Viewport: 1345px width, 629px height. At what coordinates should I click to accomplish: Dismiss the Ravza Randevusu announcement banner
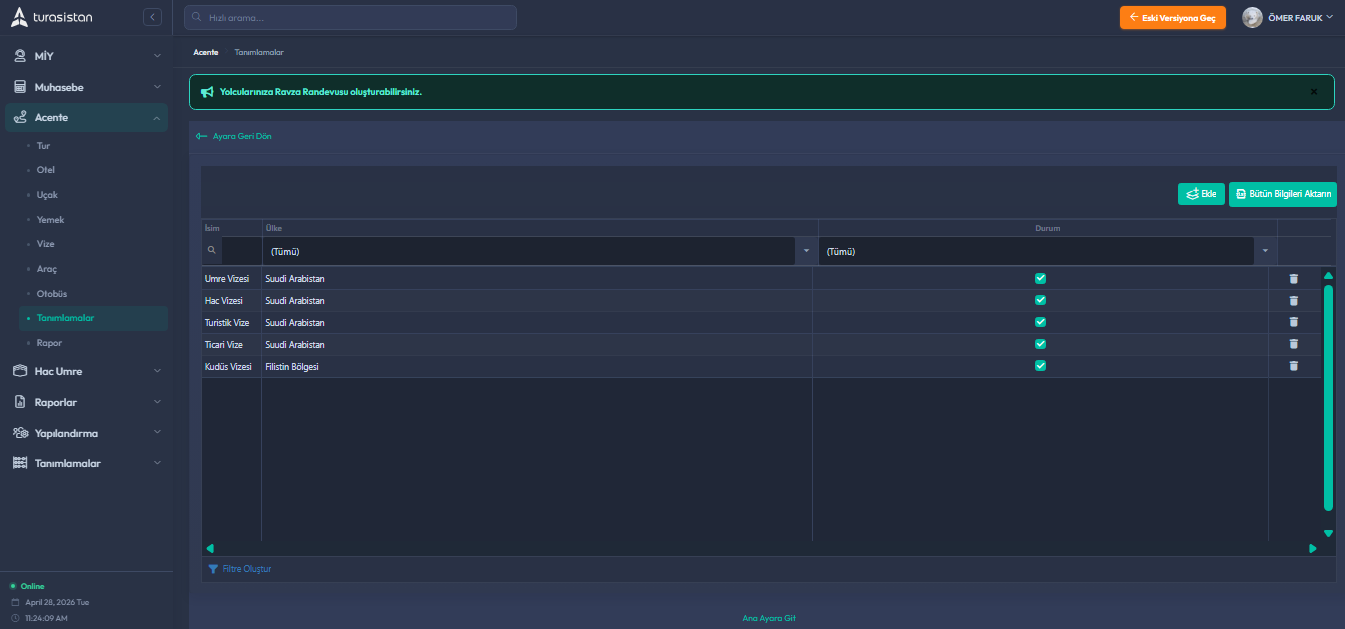click(x=1314, y=92)
